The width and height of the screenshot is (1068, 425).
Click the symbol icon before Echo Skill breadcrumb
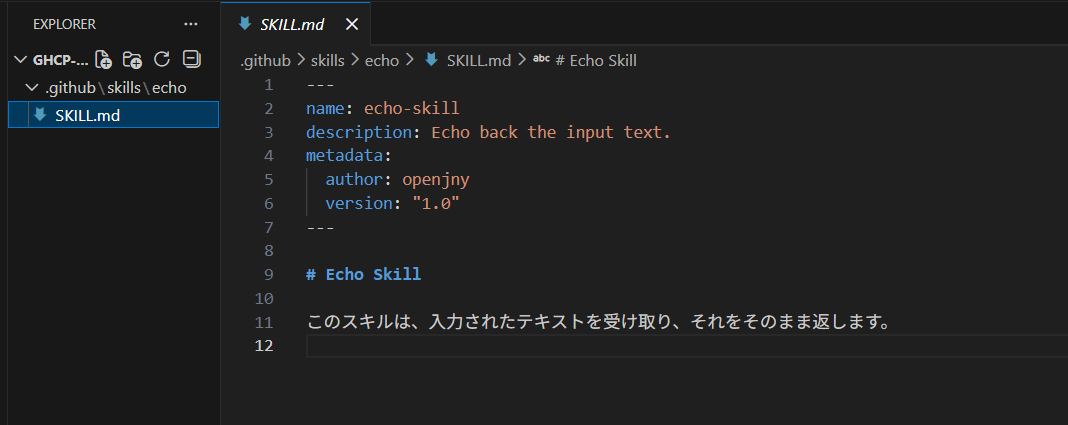pyautogui.click(x=541, y=60)
